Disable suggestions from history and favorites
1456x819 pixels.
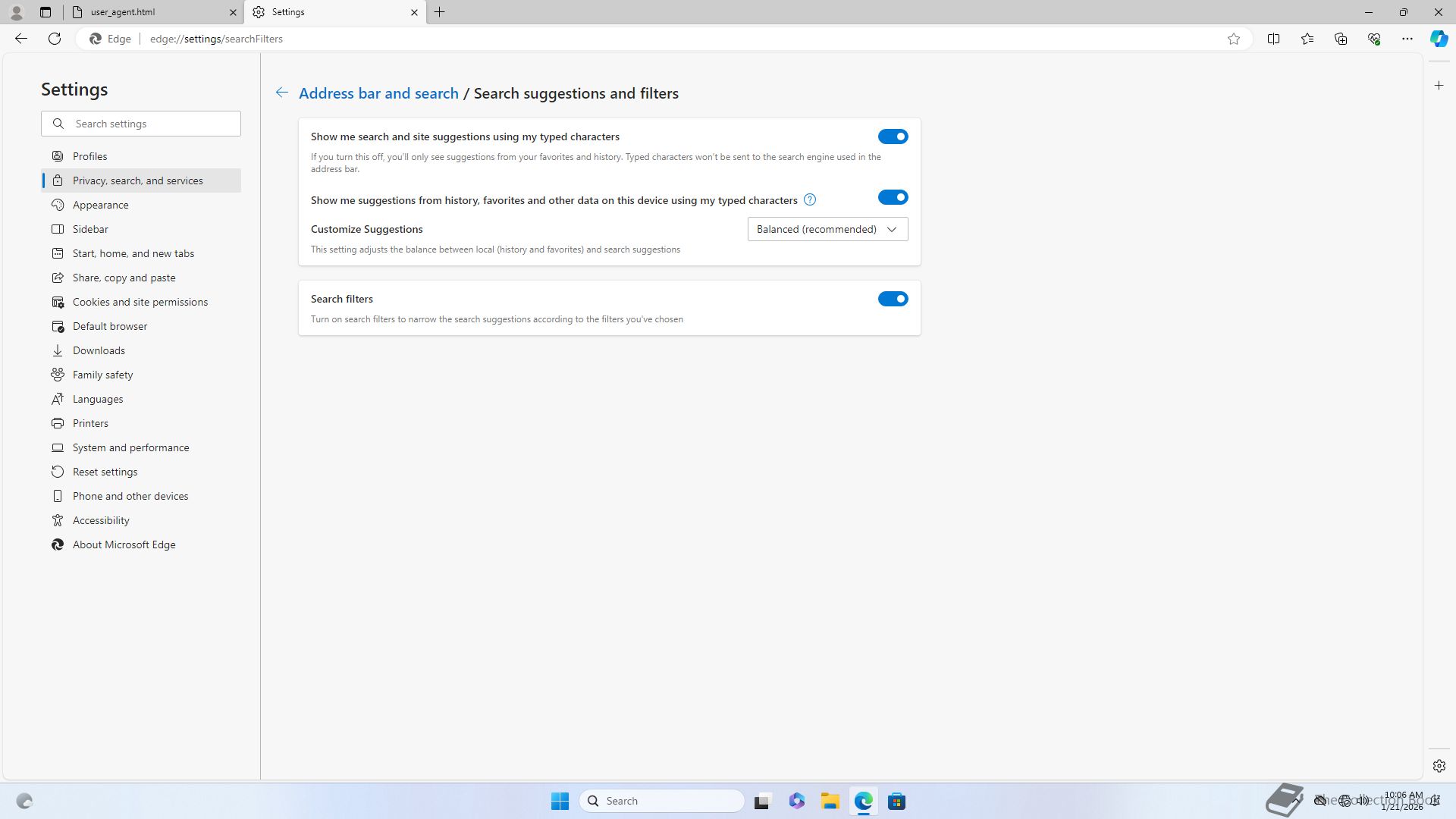click(893, 197)
